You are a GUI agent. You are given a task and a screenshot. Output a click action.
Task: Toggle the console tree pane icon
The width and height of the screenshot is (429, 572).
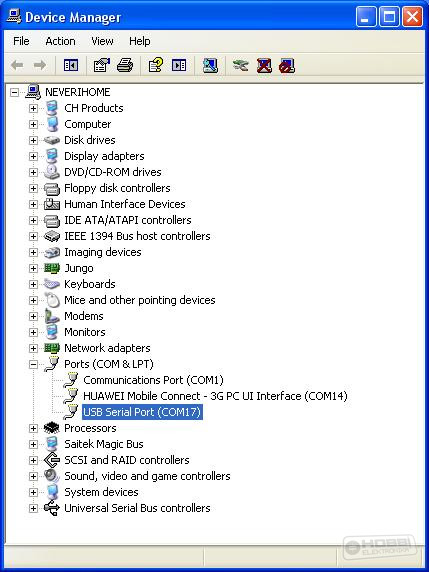(70, 66)
